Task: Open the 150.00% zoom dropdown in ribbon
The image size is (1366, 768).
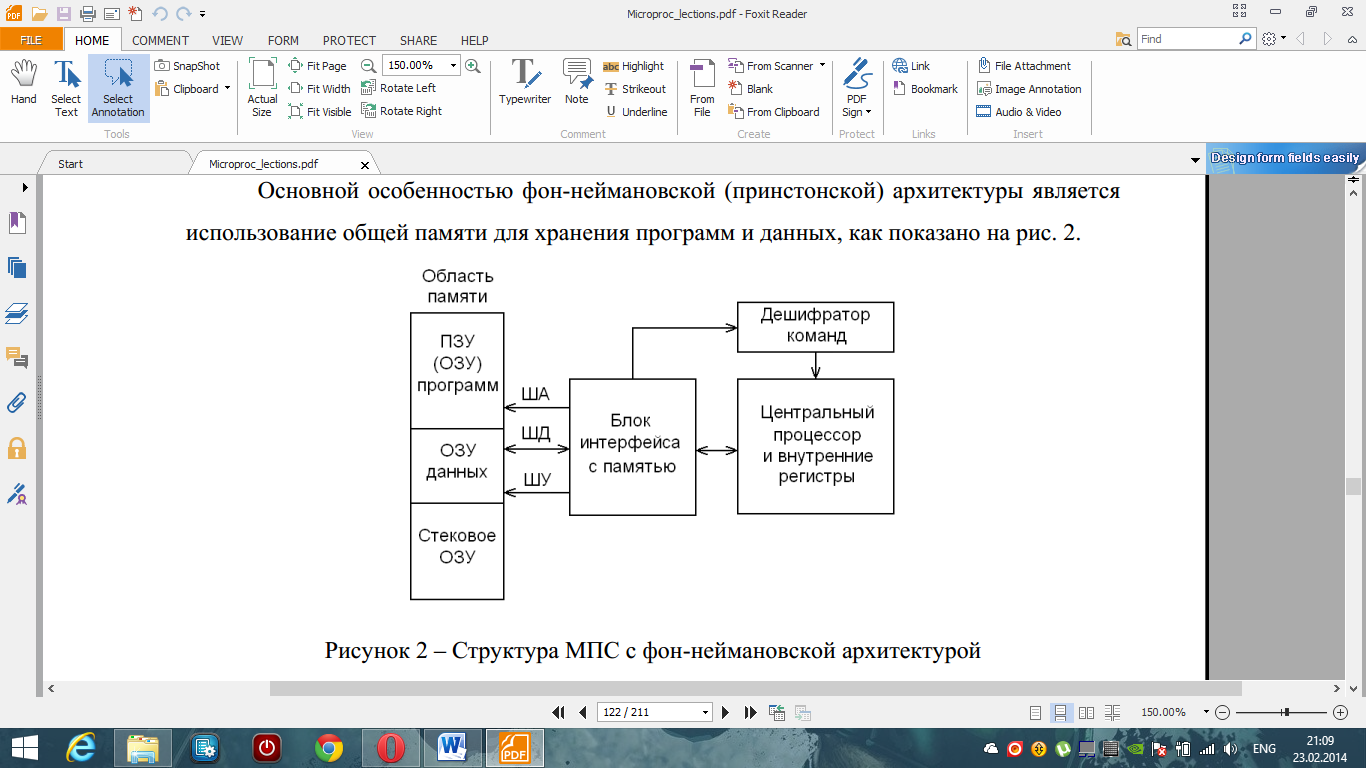Action: coord(453,66)
